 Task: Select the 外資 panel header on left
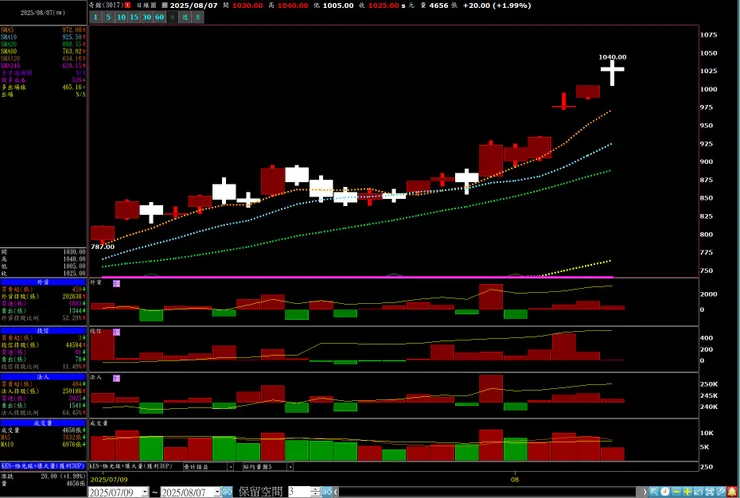pyautogui.click(x=43, y=282)
